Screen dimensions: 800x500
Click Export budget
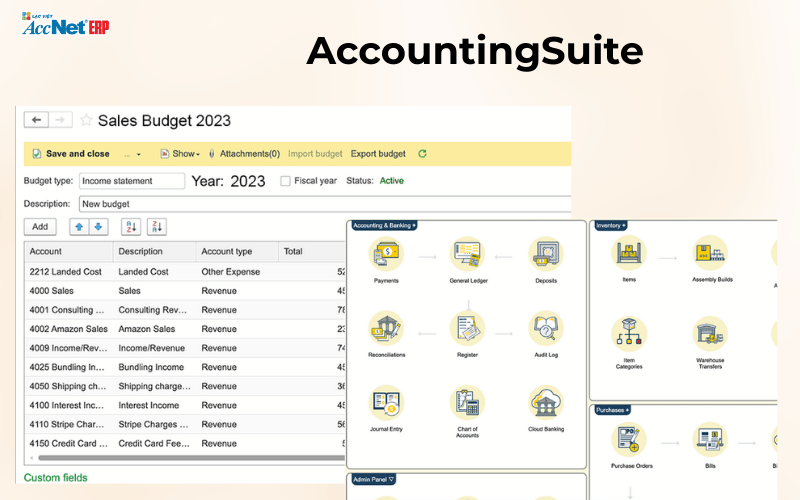378,154
